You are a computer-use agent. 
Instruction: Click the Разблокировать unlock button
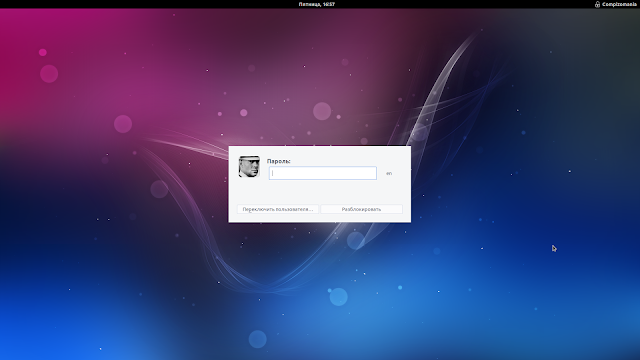pos(361,209)
